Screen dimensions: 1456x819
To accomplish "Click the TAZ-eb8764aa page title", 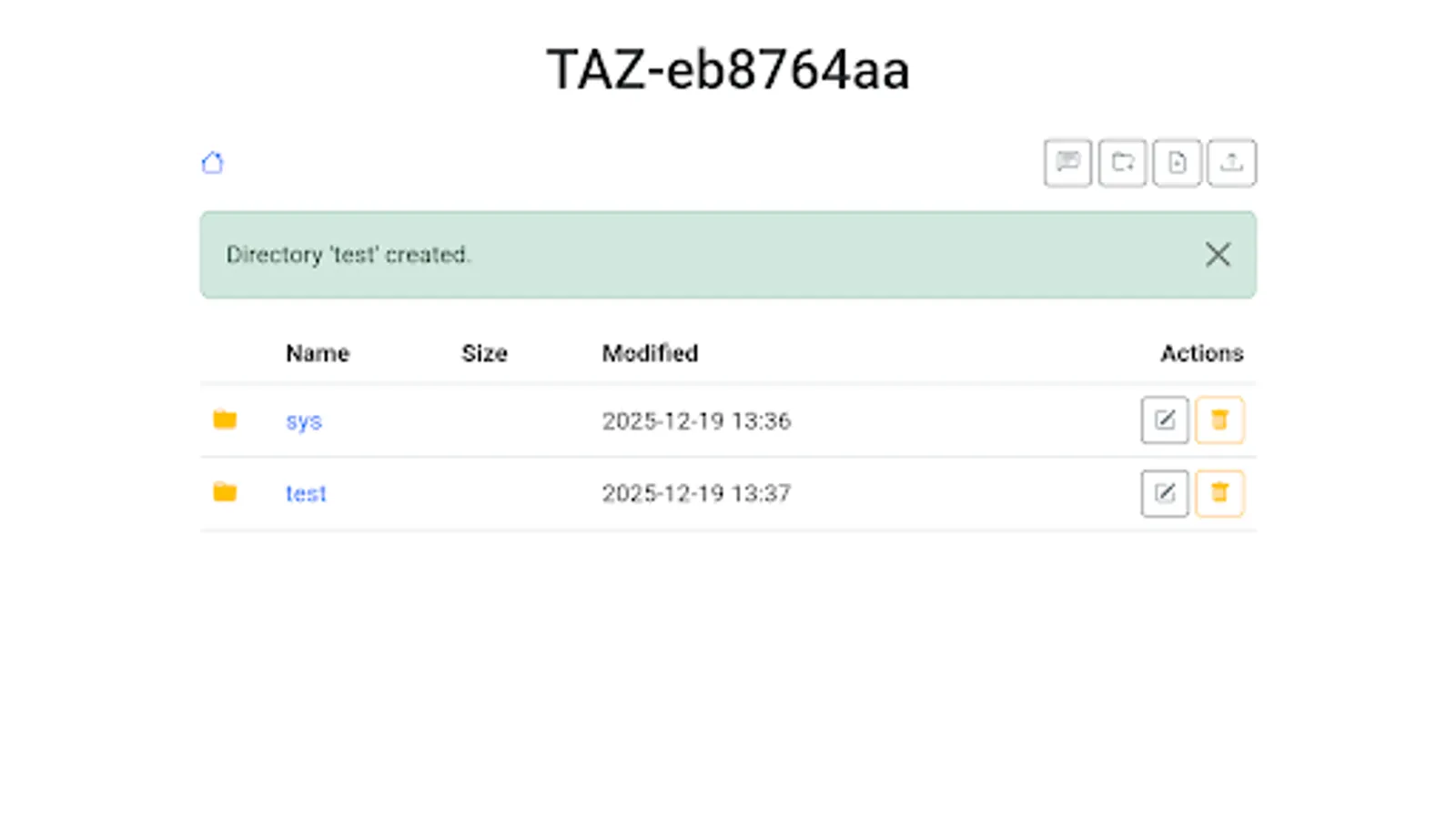I will (x=728, y=68).
